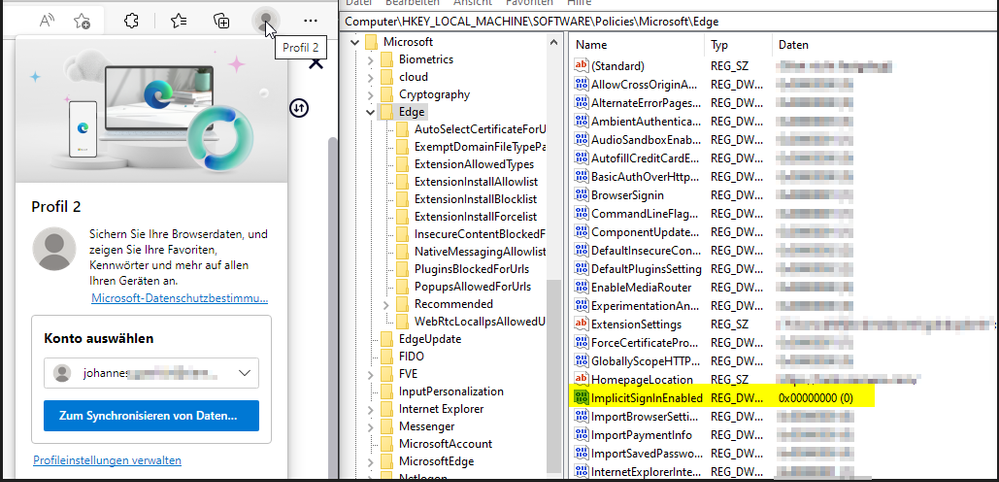Select the FIDO key
The image size is (999, 482).
click(411, 357)
